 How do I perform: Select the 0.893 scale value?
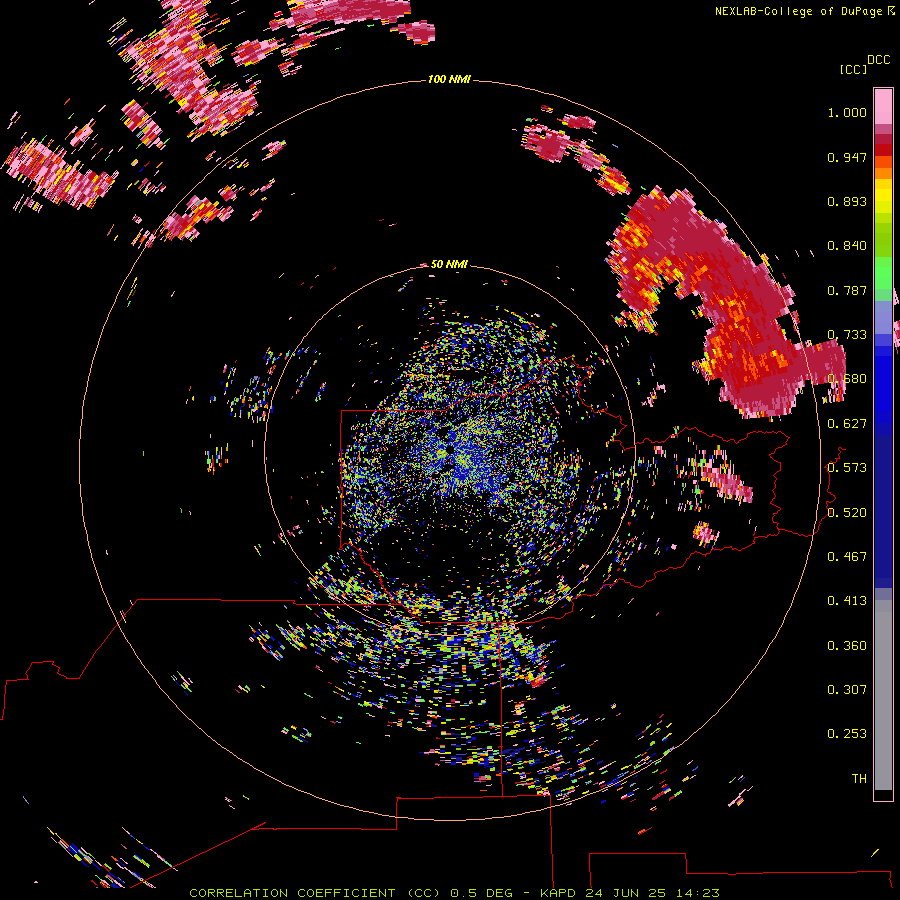point(847,201)
